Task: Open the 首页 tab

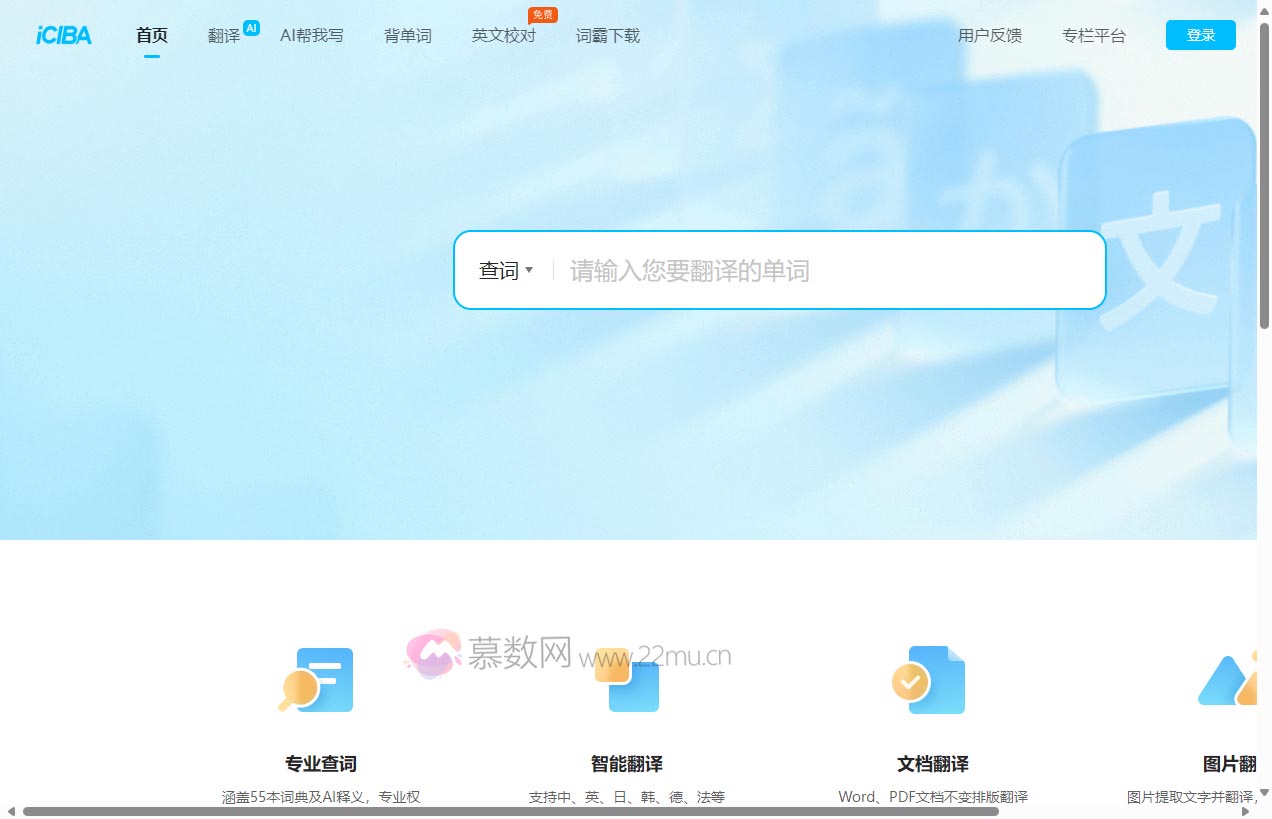Action: 152,36
